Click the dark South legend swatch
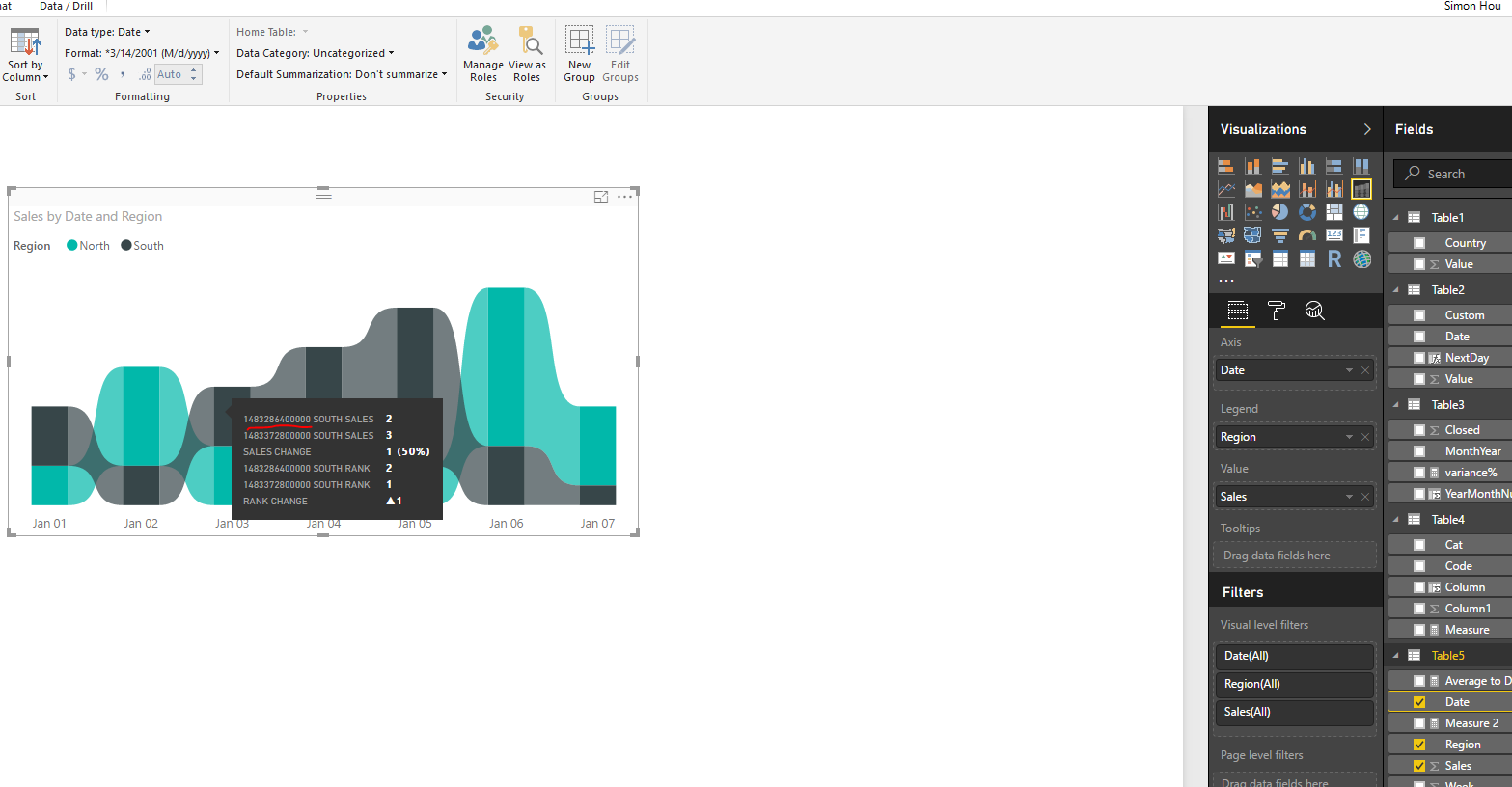Screen dimensions: 1512x787 125,246
